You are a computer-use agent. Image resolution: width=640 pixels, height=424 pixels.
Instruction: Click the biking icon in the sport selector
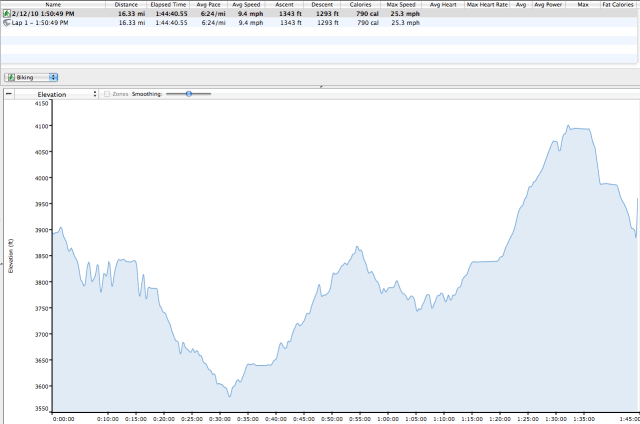(x=11, y=77)
